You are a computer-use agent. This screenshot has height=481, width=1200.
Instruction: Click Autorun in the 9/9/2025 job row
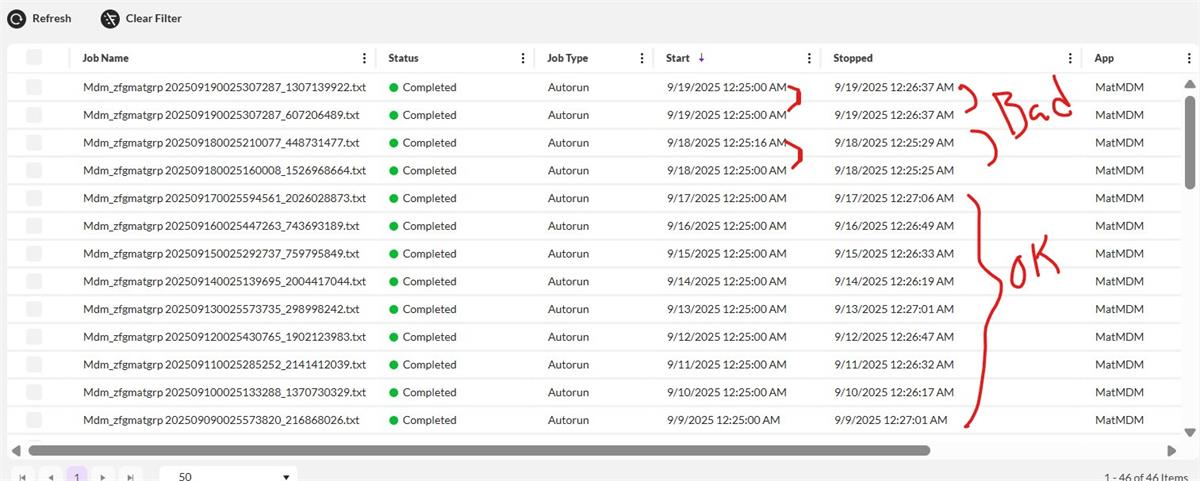pyautogui.click(x=569, y=420)
